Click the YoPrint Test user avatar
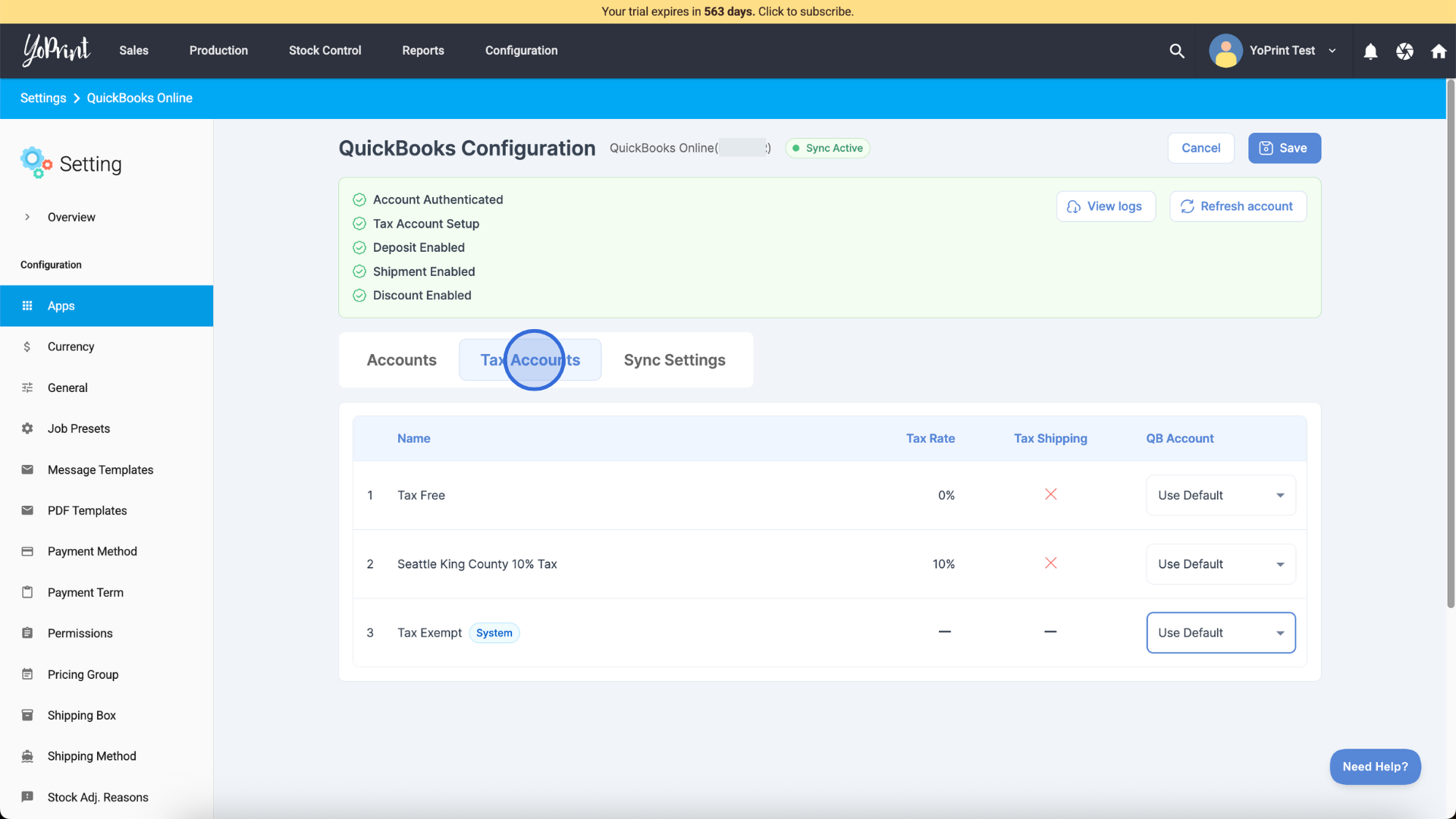Image resolution: width=1456 pixels, height=819 pixels. (1225, 51)
